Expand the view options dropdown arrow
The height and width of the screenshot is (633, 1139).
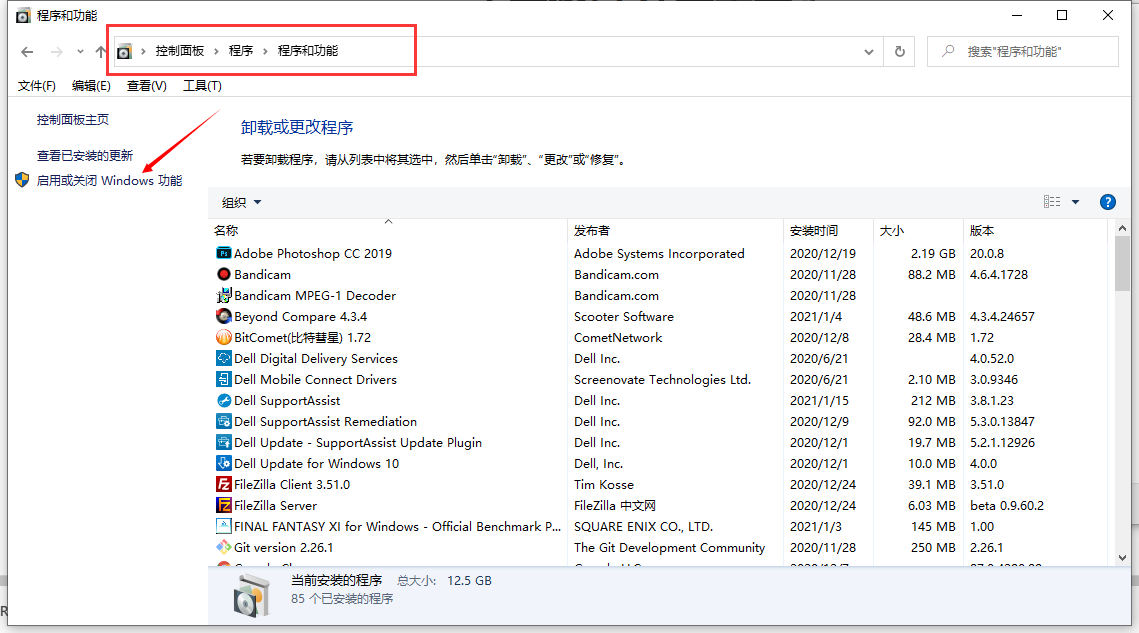tap(1075, 202)
